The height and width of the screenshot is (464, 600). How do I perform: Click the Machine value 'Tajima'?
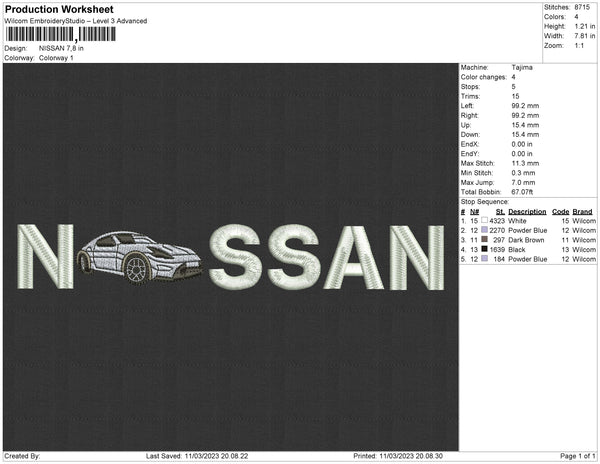[522, 67]
